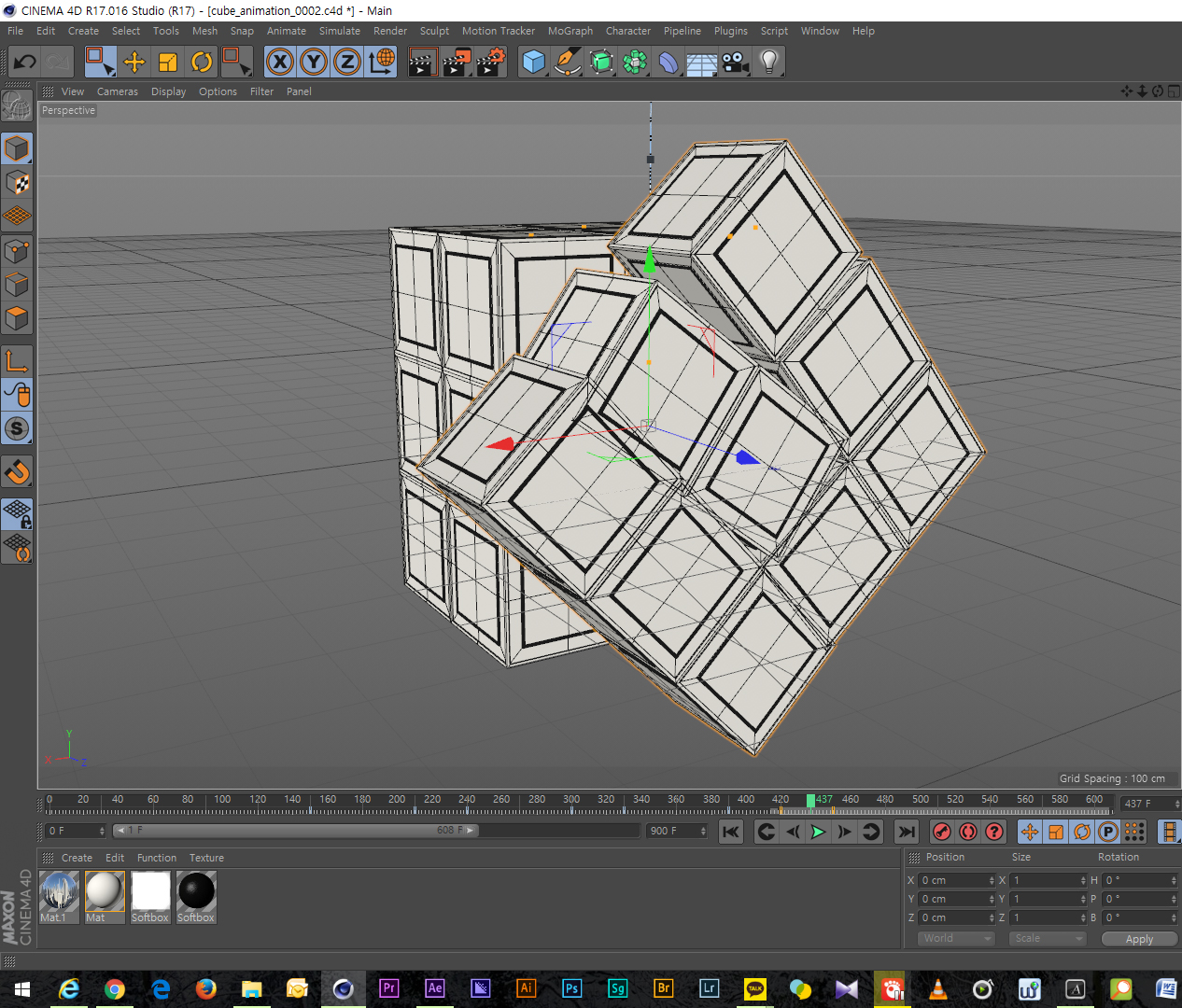Open the Scale size mode dropdown

(x=1048, y=939)
